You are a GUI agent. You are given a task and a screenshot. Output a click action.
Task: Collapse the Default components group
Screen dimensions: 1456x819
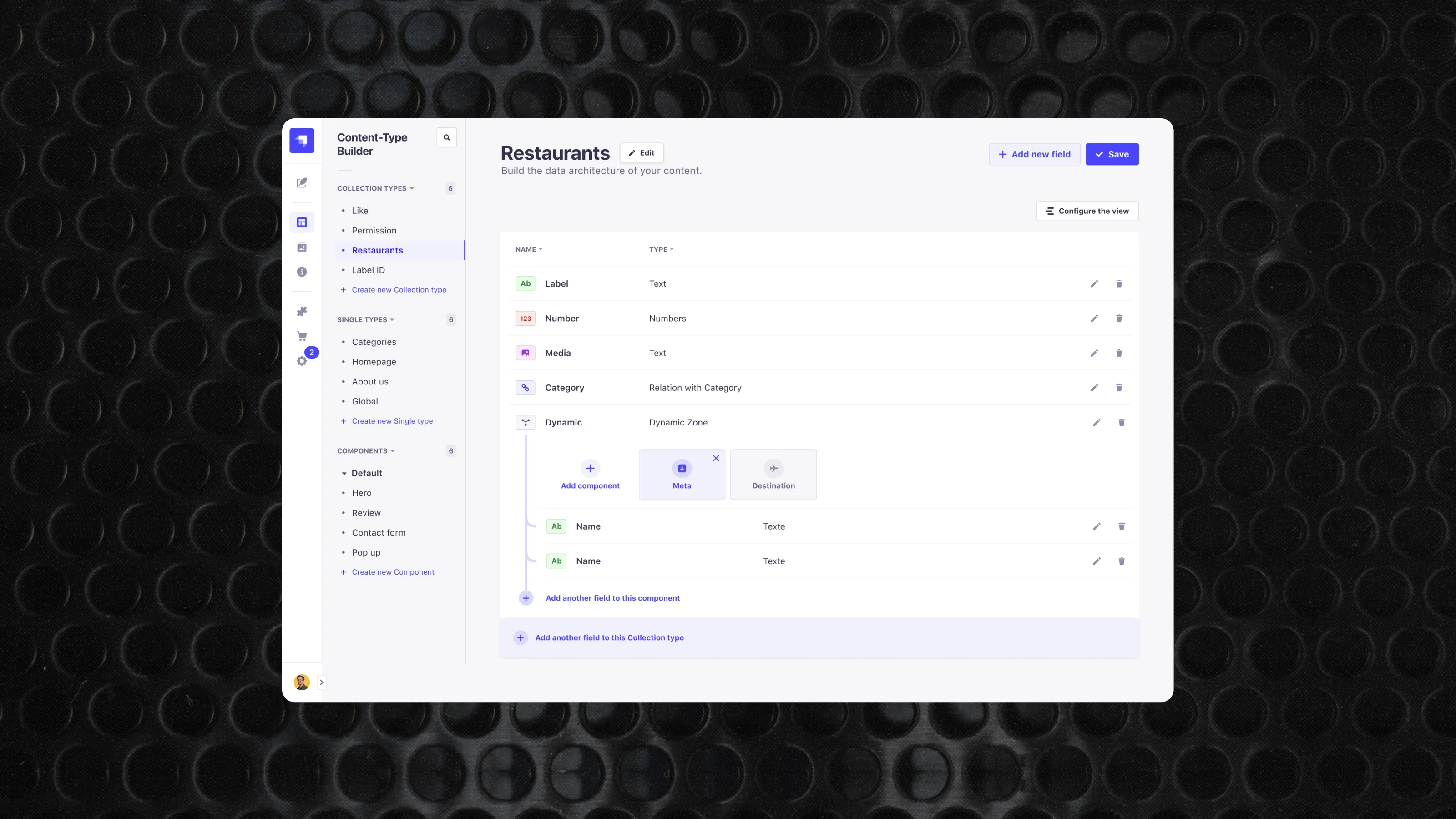(345, 473)
